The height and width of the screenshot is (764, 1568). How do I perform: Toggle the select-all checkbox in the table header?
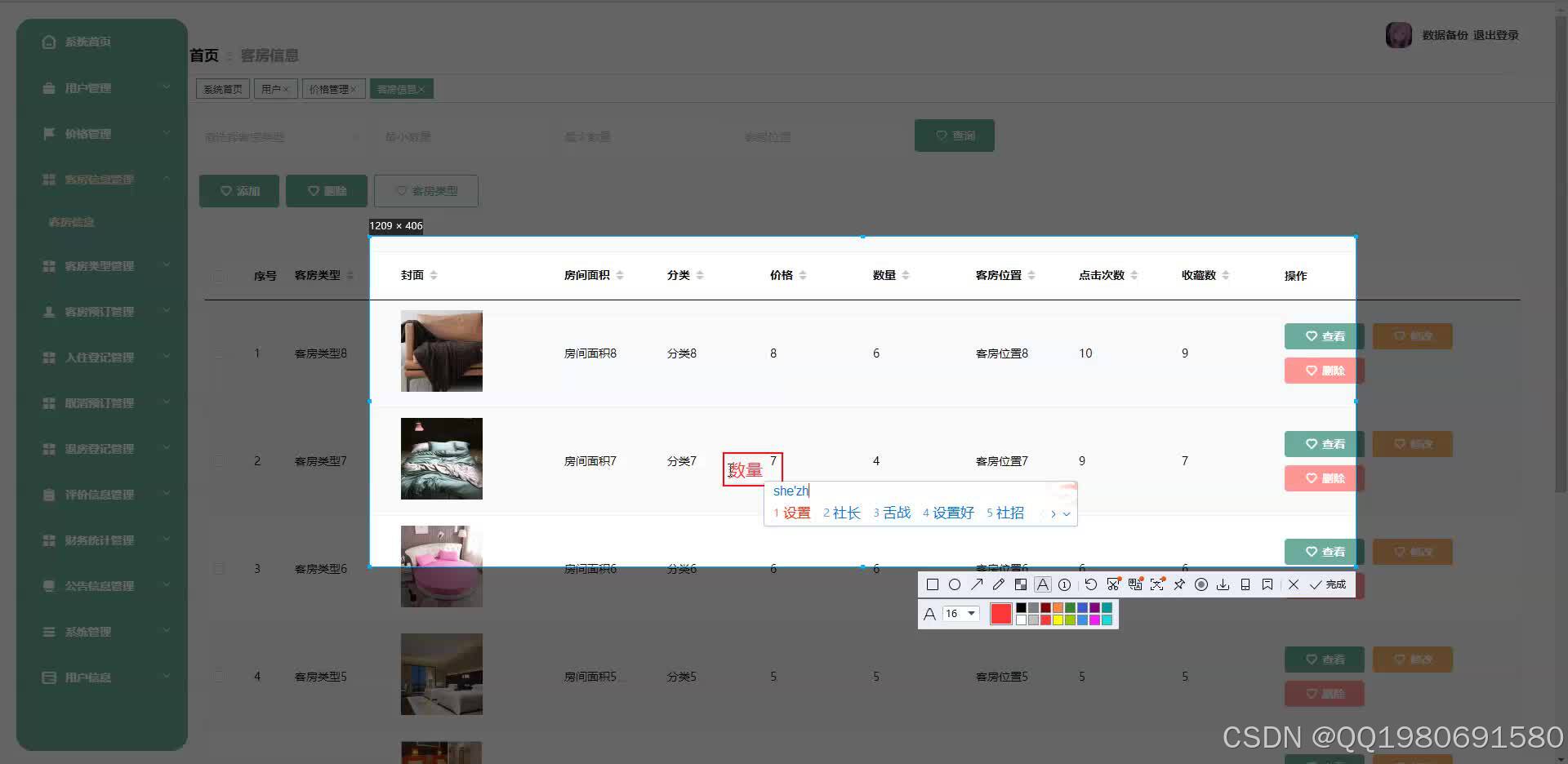coord(219,276)
